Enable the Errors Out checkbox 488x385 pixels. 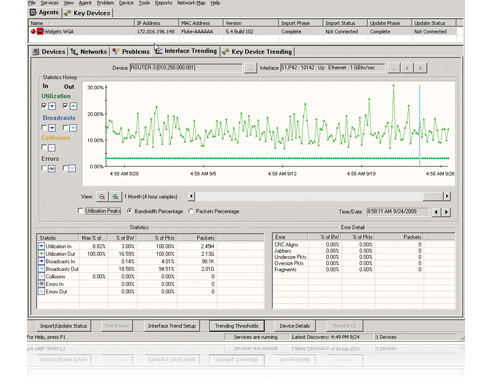(65, 168)
